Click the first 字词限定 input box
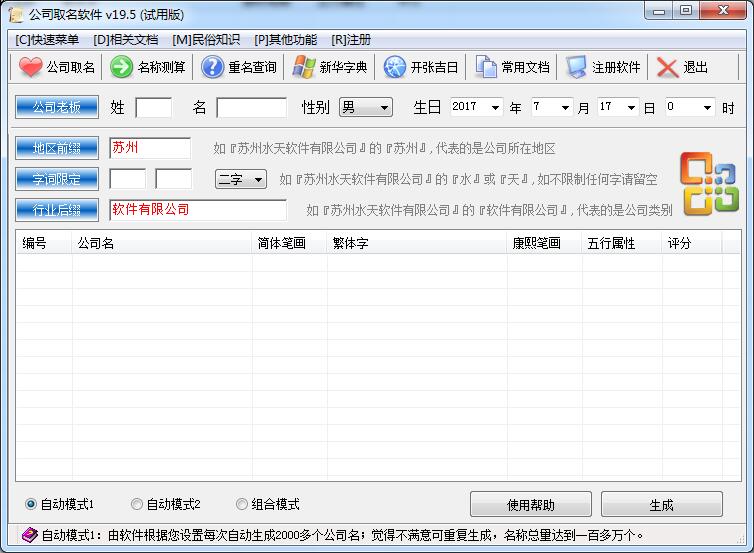Viewport: 754px width, 553px height. pos(127,179)
